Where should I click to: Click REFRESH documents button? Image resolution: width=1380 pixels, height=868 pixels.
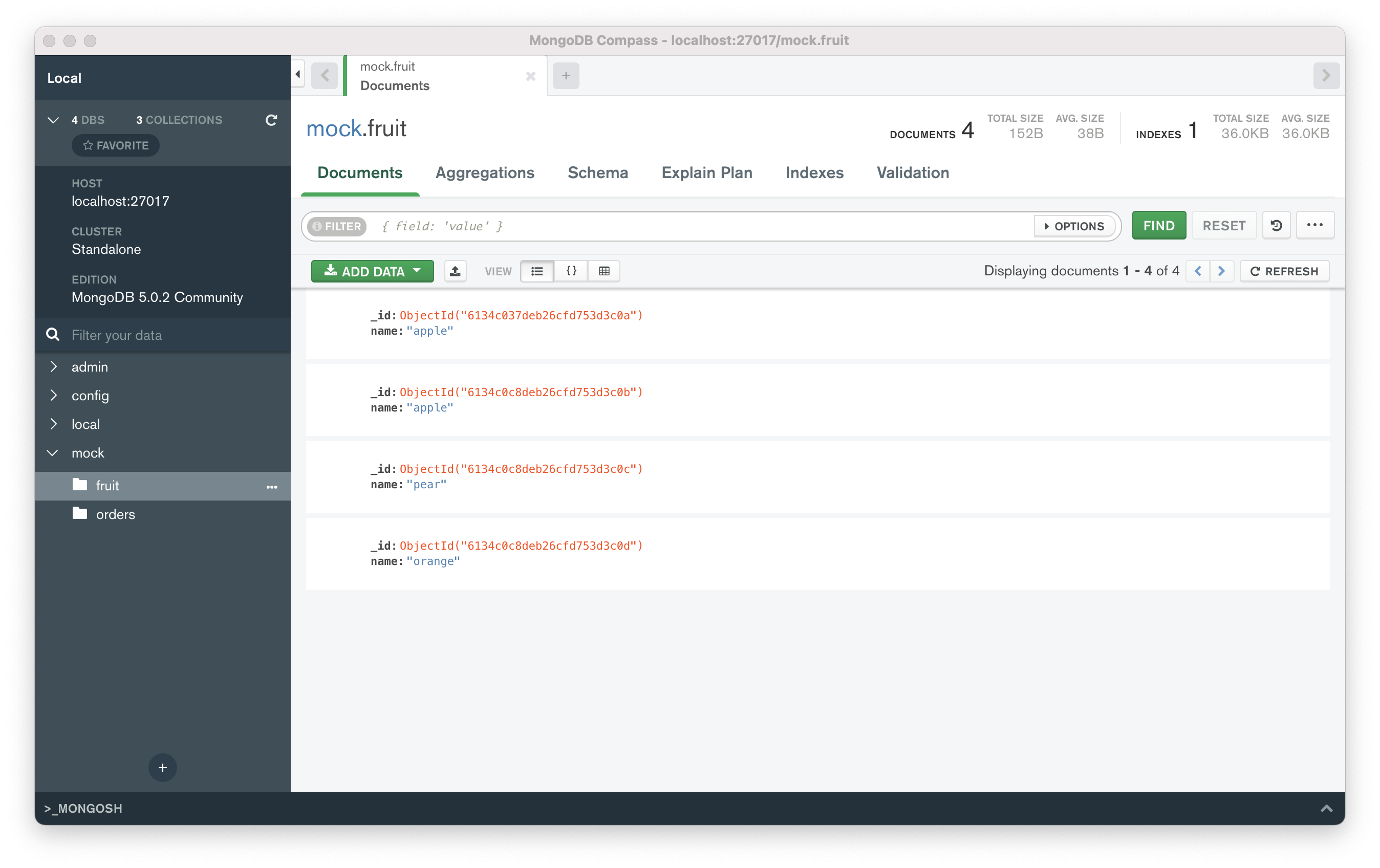tap(1284, 271)
